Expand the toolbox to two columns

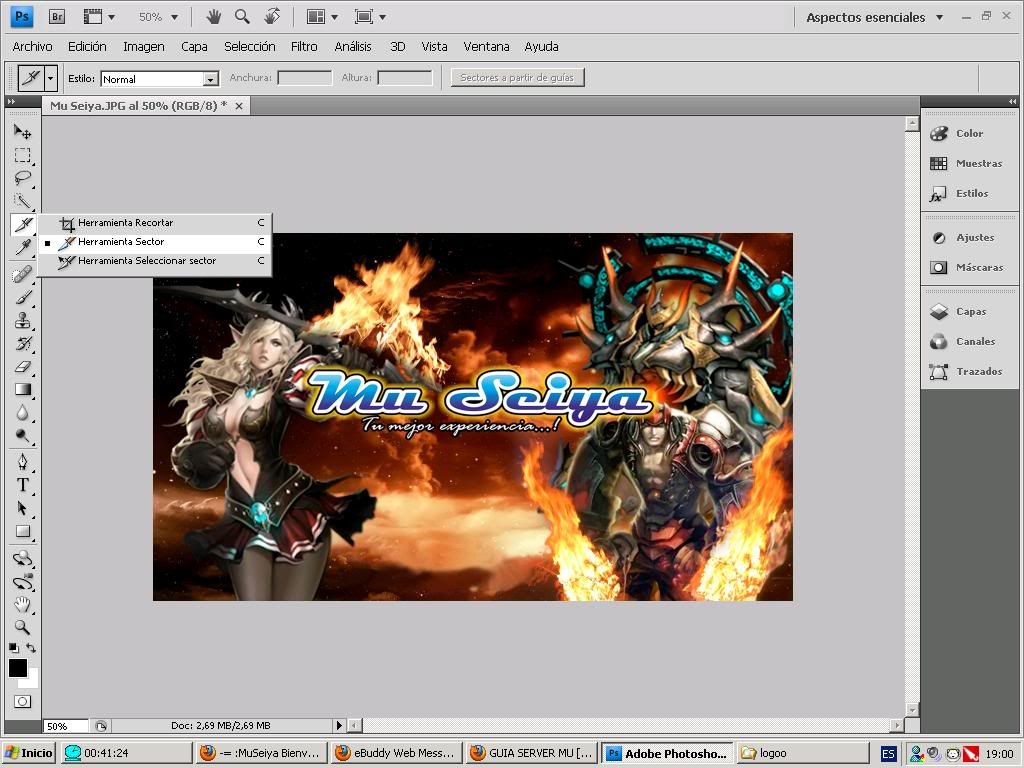11,101
